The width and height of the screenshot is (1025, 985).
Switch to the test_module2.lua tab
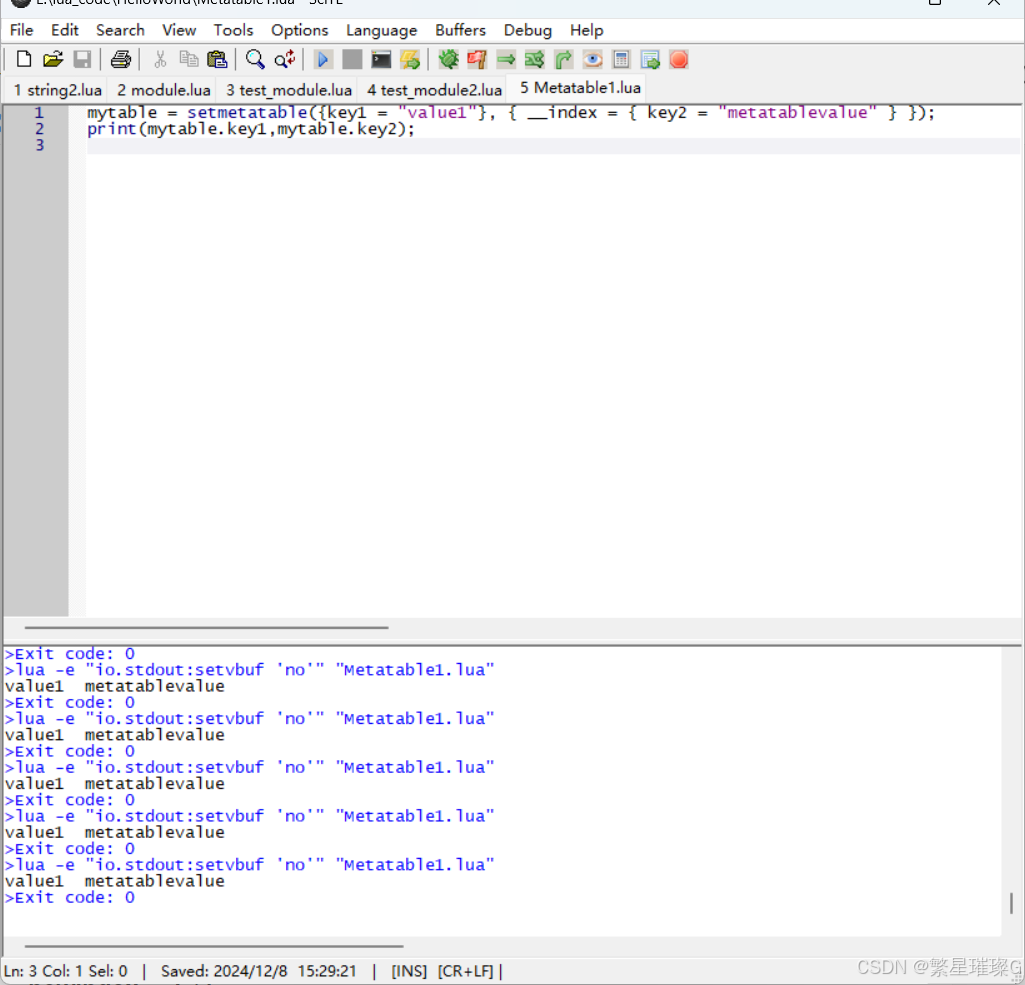[434, 89]
